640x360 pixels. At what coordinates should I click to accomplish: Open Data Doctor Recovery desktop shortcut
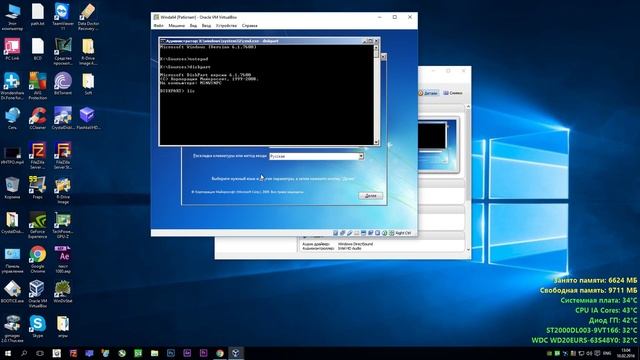pyautogui.click(x=88, y=16)
